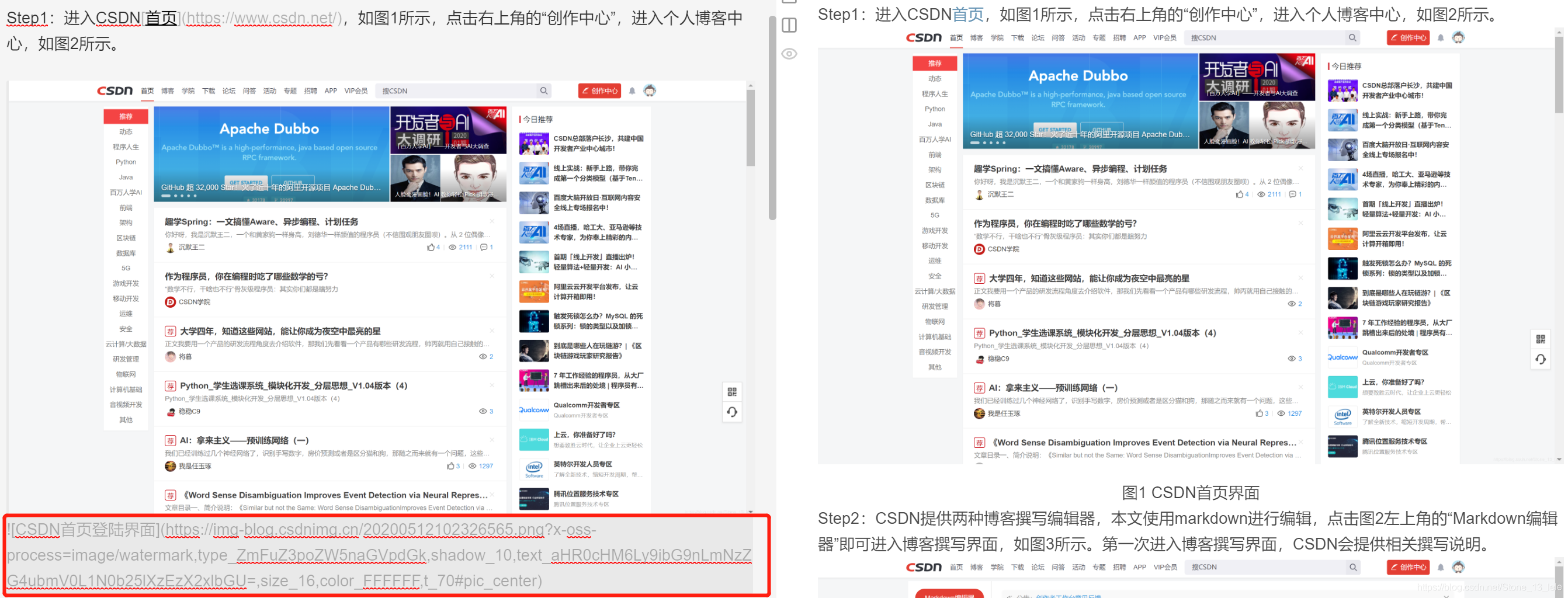Screen dimensions: 1568x598
Task: Click author 沉默王二 in the preview pane
Action: [x=1000, y=194]
